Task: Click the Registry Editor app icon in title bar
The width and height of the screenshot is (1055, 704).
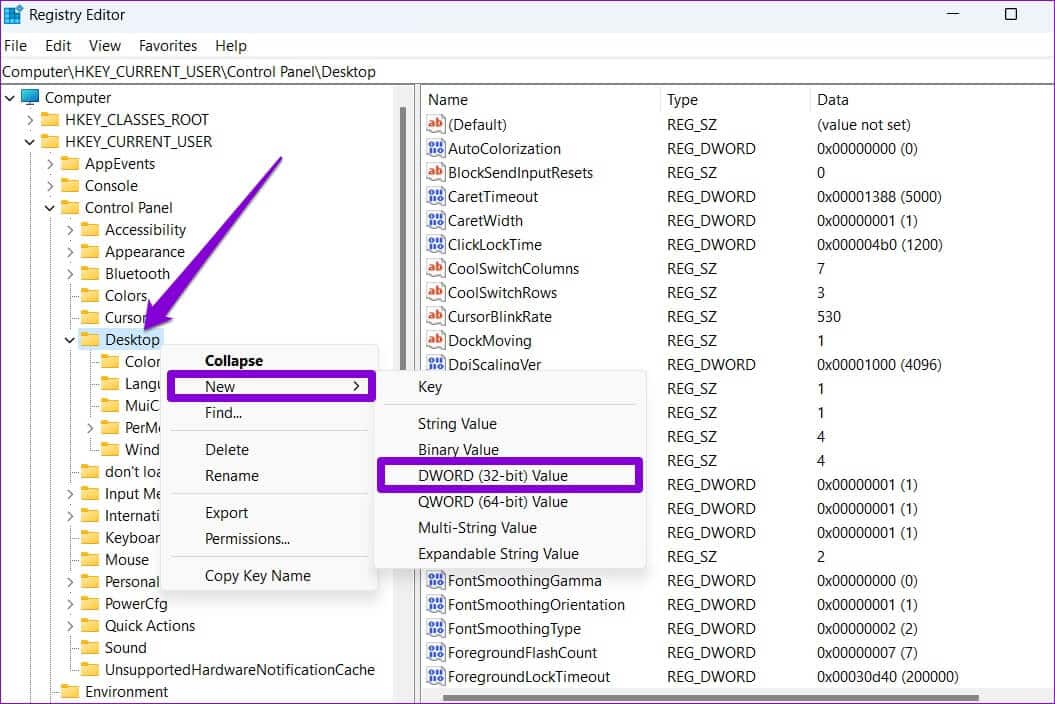Action: [x=13, y=14]
